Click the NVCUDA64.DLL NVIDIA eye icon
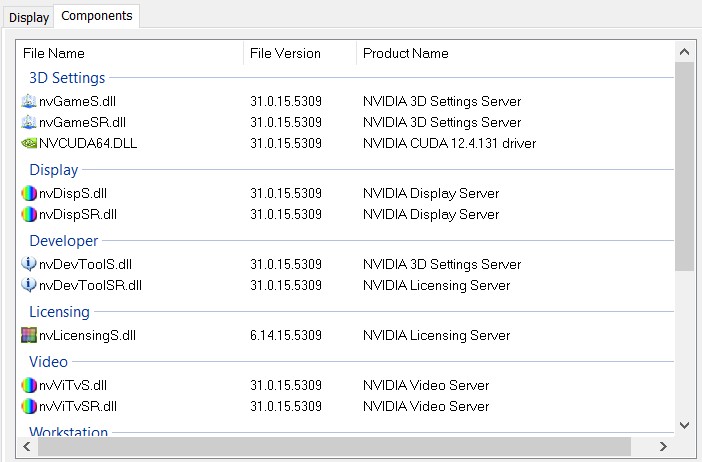 tap(29, 143)
